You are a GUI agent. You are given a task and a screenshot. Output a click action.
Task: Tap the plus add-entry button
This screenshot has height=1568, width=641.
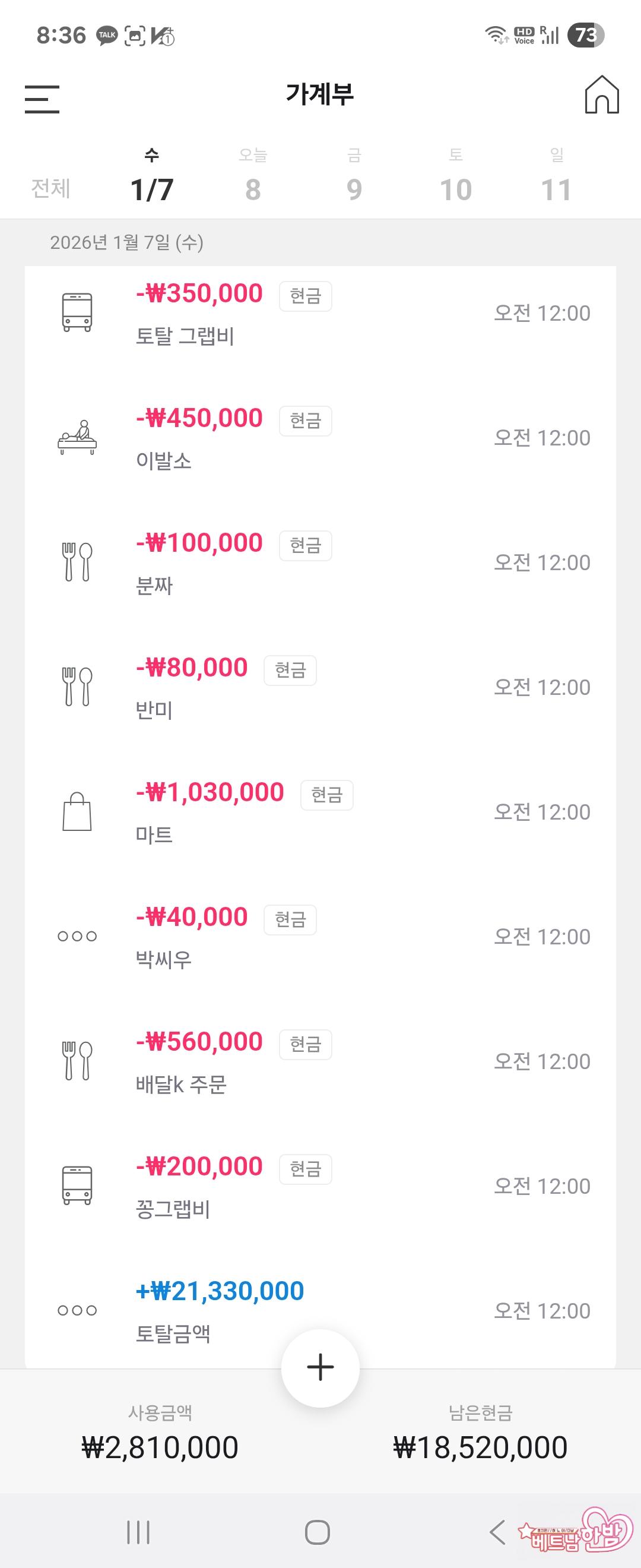(x=320, y=1368)
